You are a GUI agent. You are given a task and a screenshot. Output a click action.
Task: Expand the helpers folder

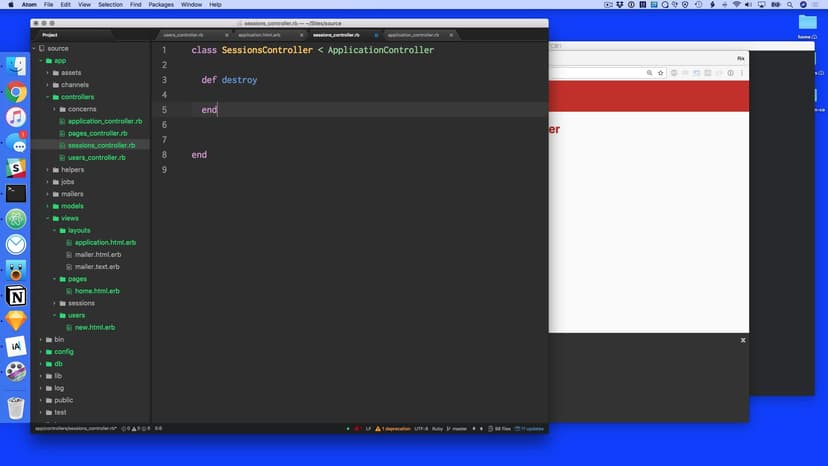pyautogui.click(x=47, y=170)
